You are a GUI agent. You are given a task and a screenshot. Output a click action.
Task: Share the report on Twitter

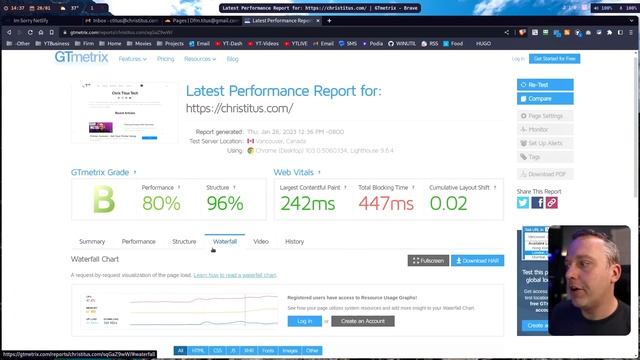coord(523,202)
